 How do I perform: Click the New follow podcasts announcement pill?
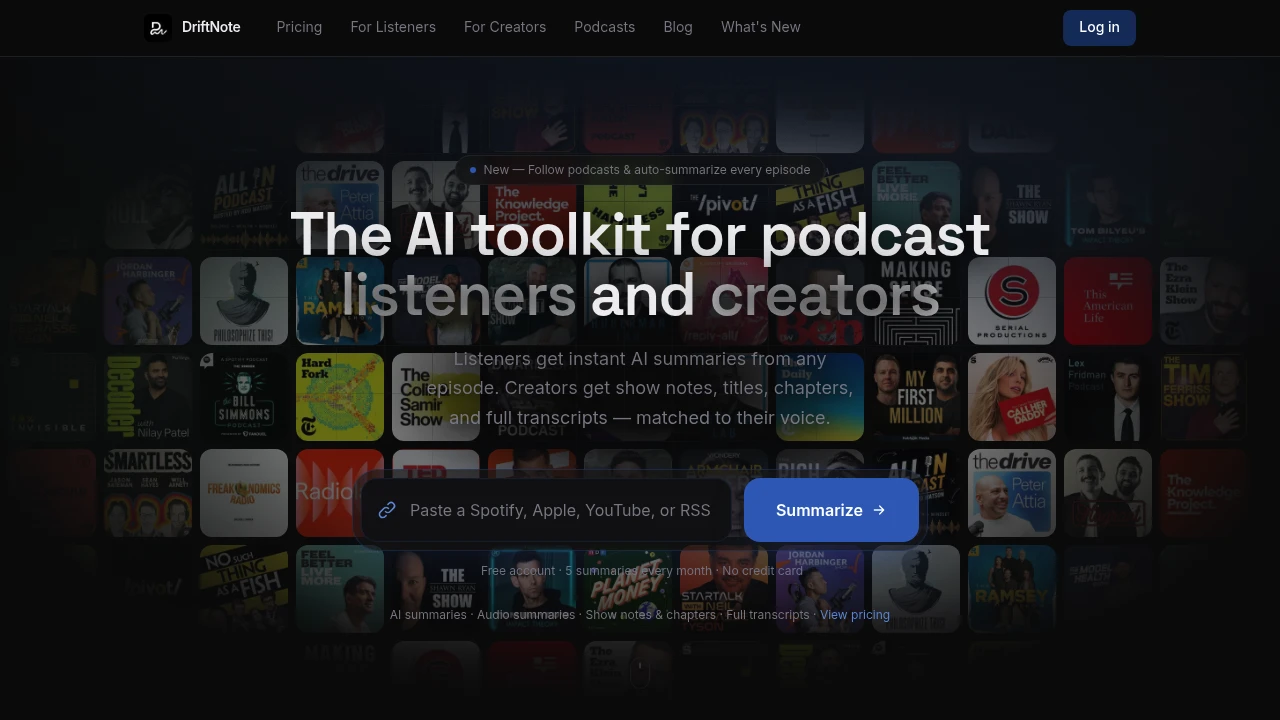click(x=640, y=170)
